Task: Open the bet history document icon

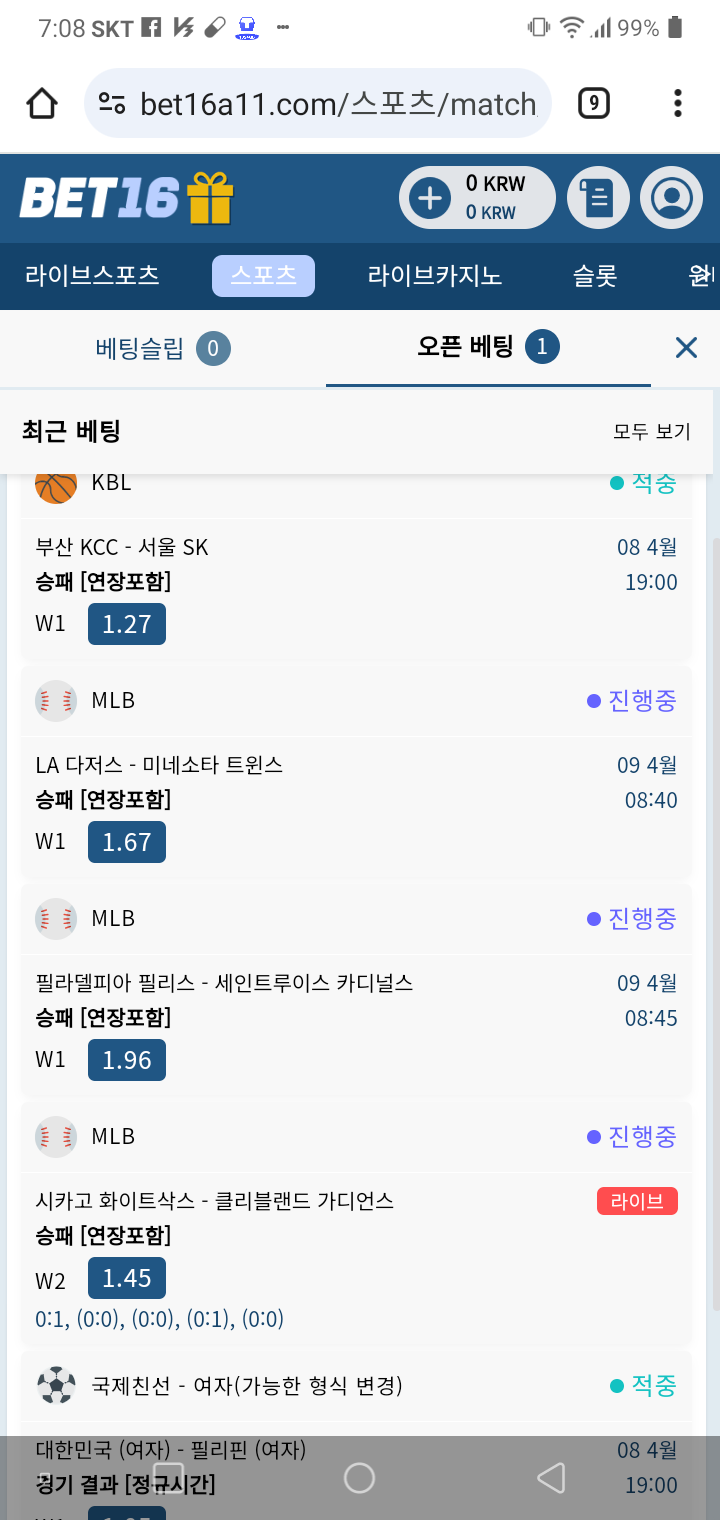Action: coord(598,198)
